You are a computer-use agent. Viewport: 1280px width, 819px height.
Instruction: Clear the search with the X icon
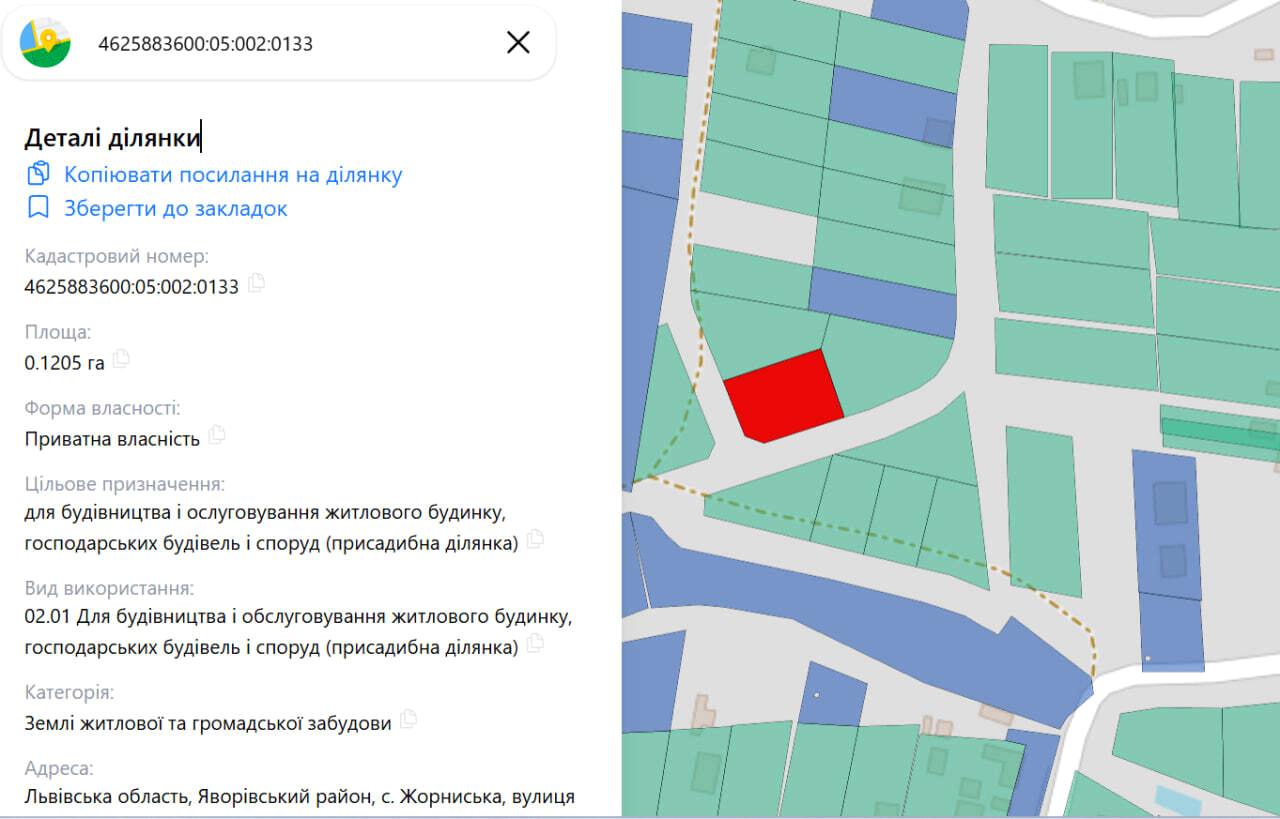tap(518, 42)
